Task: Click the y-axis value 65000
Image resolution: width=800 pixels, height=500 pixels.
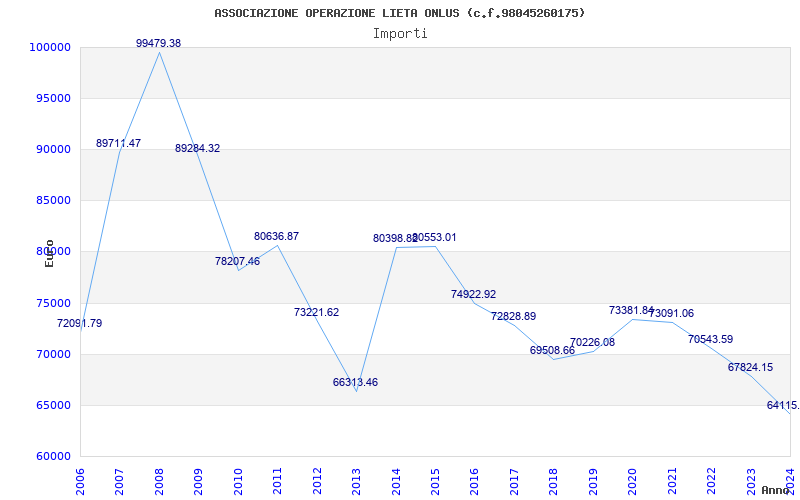Action: (53, 406)
